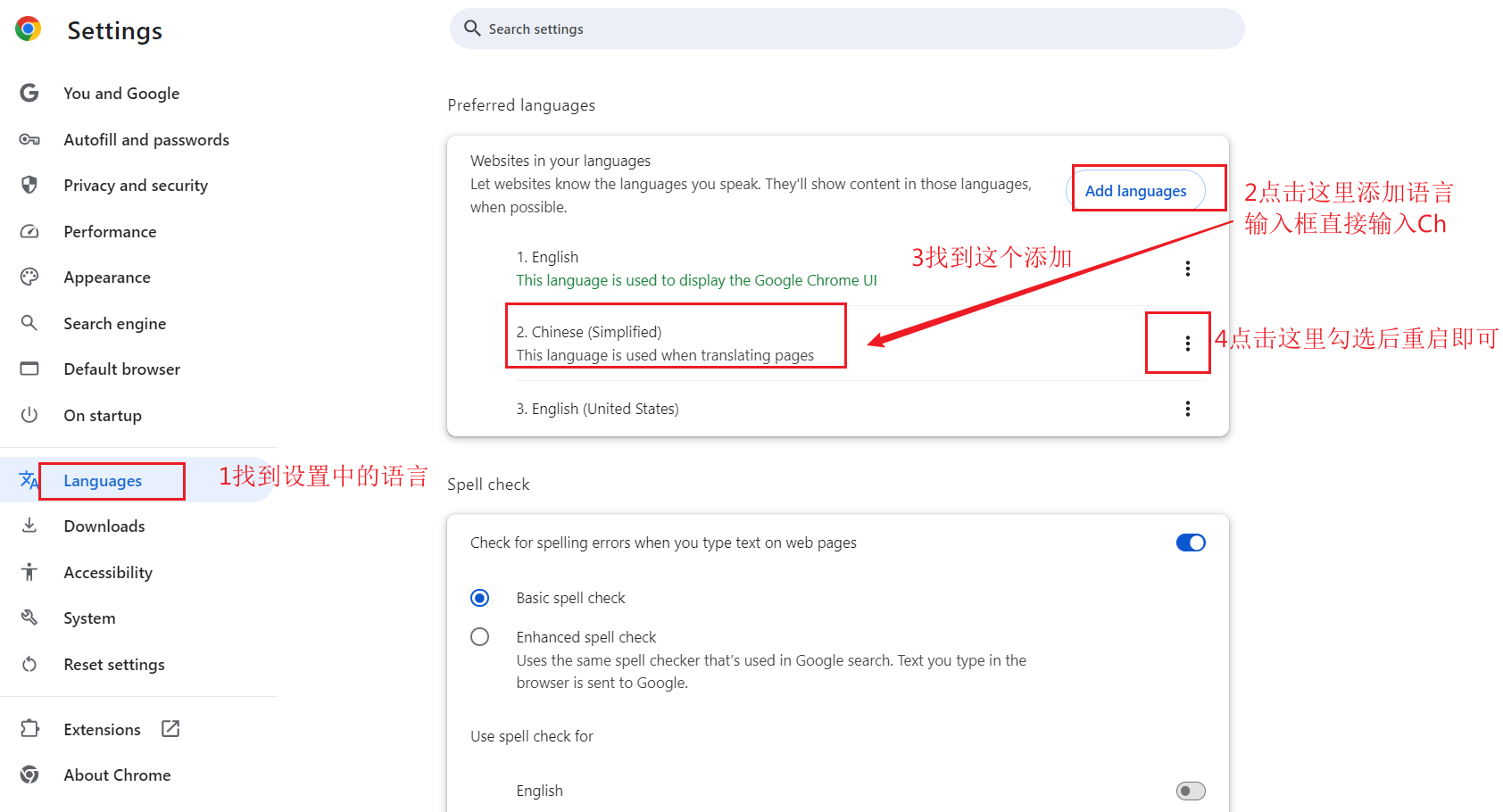Click the person icon for Accessibility
The height and width of the screenshot is (812, 1503).
click(29, 572)
